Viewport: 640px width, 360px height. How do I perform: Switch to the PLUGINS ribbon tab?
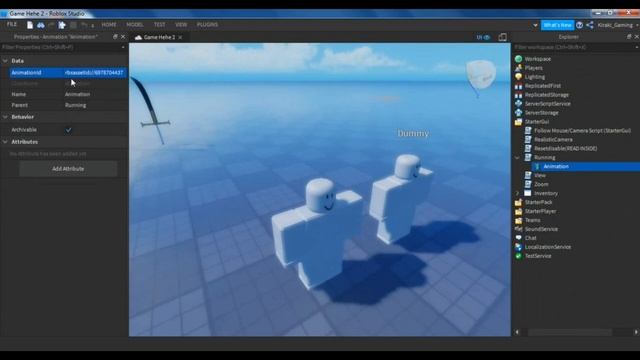pos(207,25)
